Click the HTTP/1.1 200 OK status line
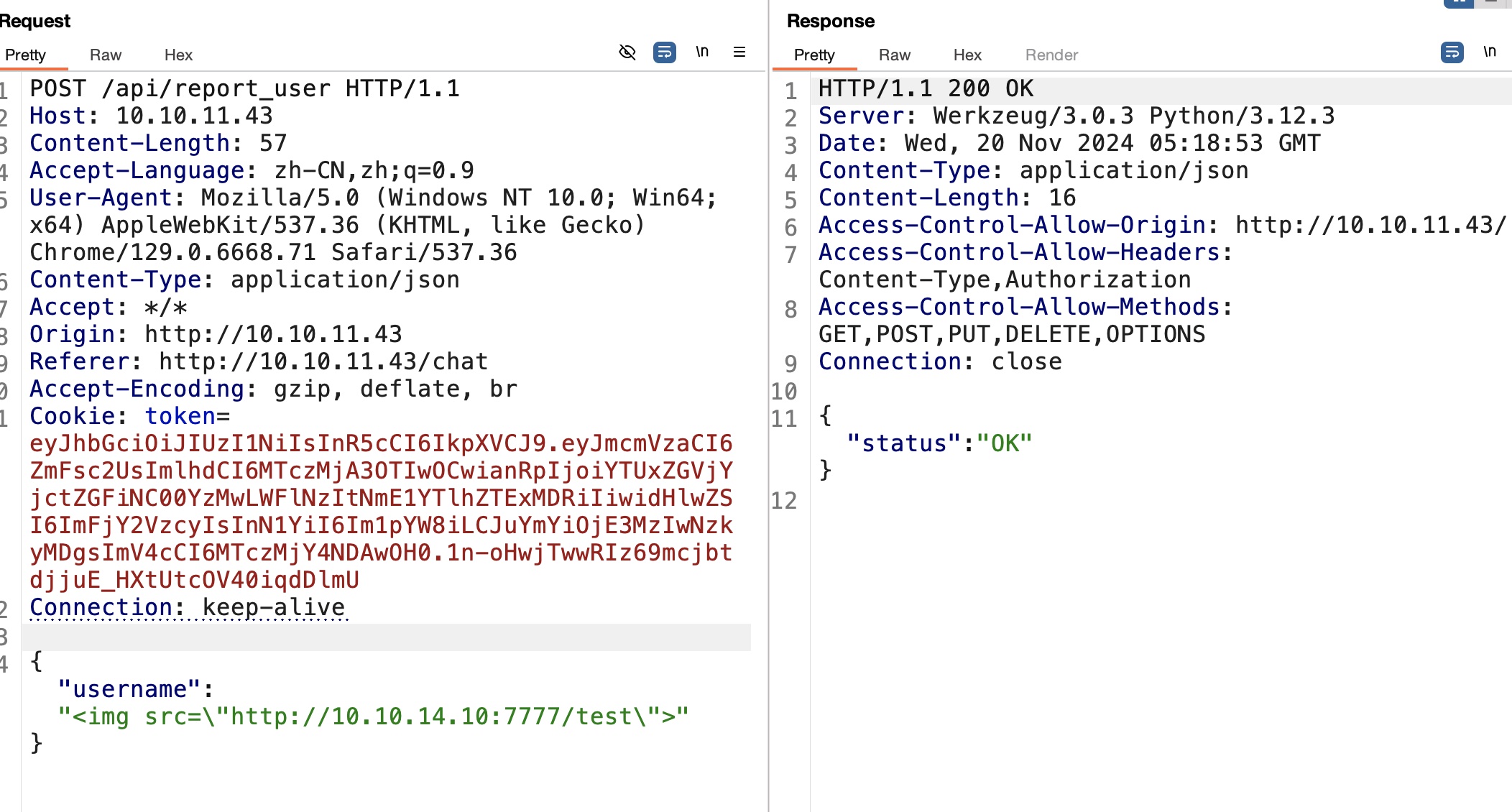Image resolution: width=1512 pixels, height=812 pixels. tap(926, 88)
